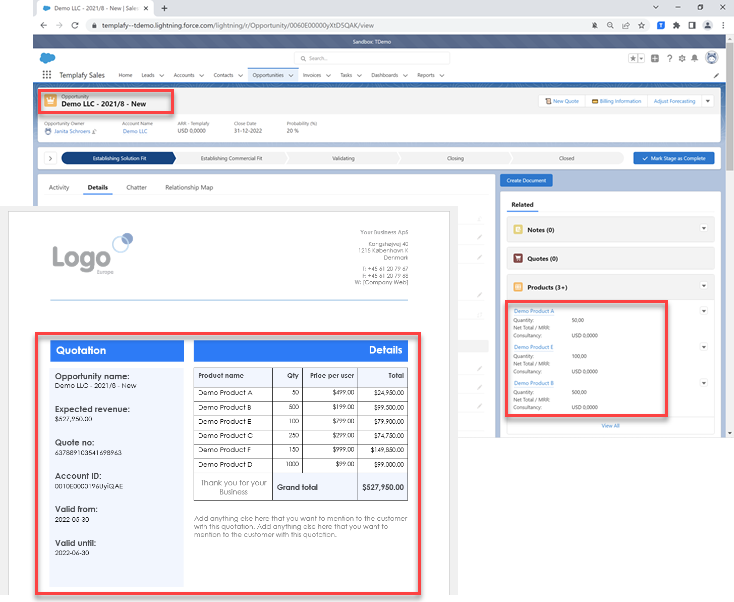Image resolution: width=734 pixels, height=602 pixels.
Task: Open the Demo LLC account link
Action: tap(135, 132)
